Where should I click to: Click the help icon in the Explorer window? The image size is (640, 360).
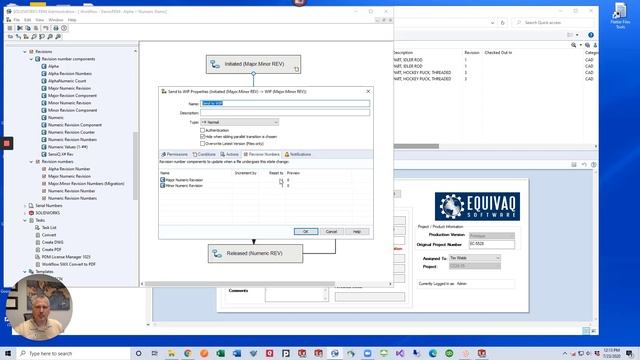591,35
